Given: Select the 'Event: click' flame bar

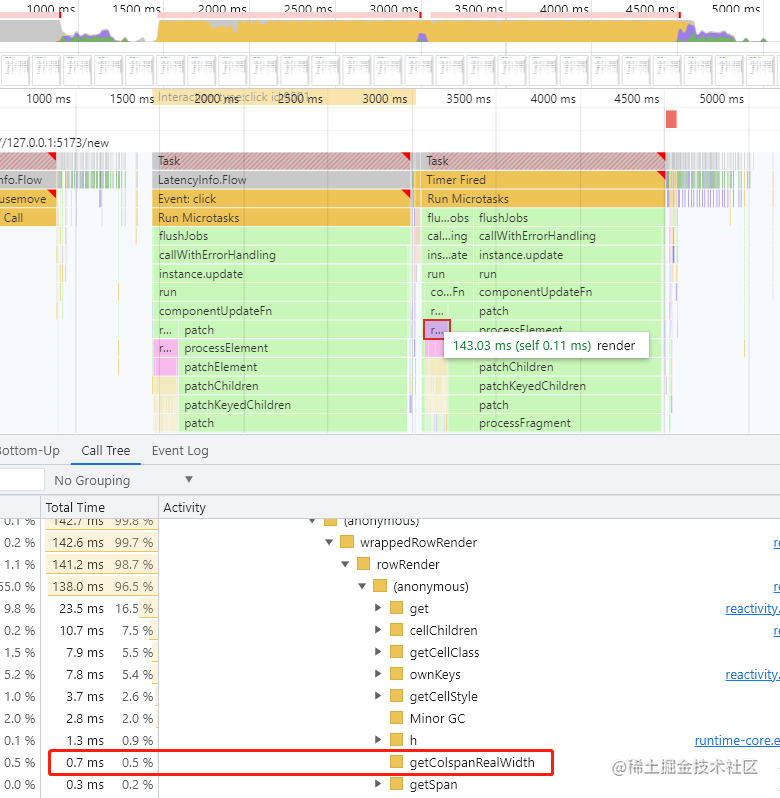Looking at the screenshot, I should coord(281,198).
